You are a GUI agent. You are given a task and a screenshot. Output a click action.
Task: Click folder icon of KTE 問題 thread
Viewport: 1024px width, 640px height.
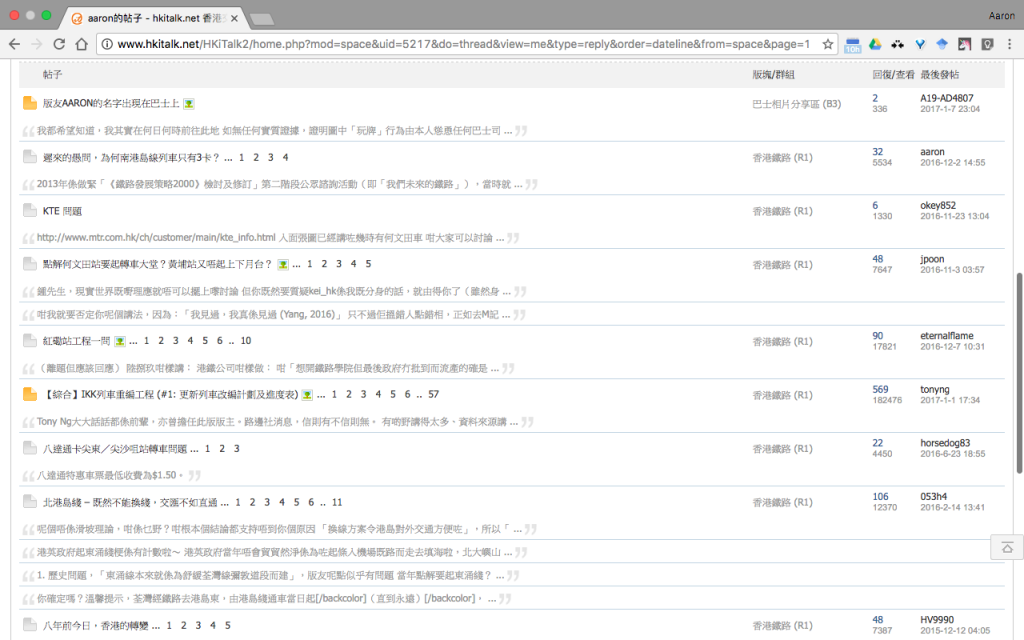click(29, 210)
